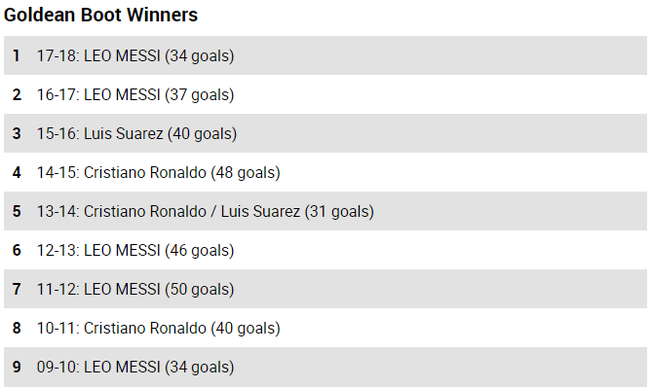Click the 14-15 Cristiano Ronaldo 48 goals entry
The width and height of the screenshot is (650, 388).
[325, 172]
